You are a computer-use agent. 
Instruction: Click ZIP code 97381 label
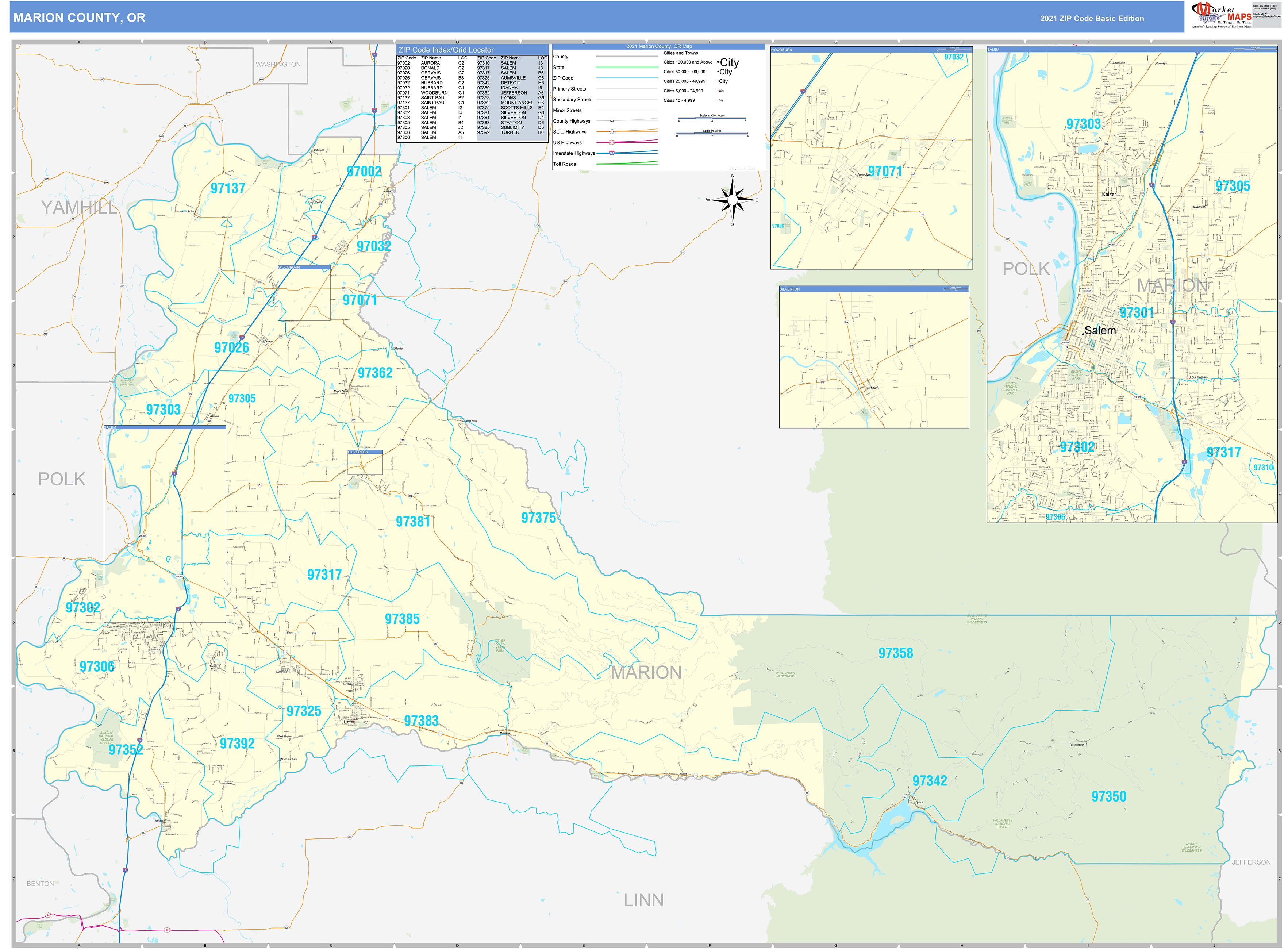(412, 522)
